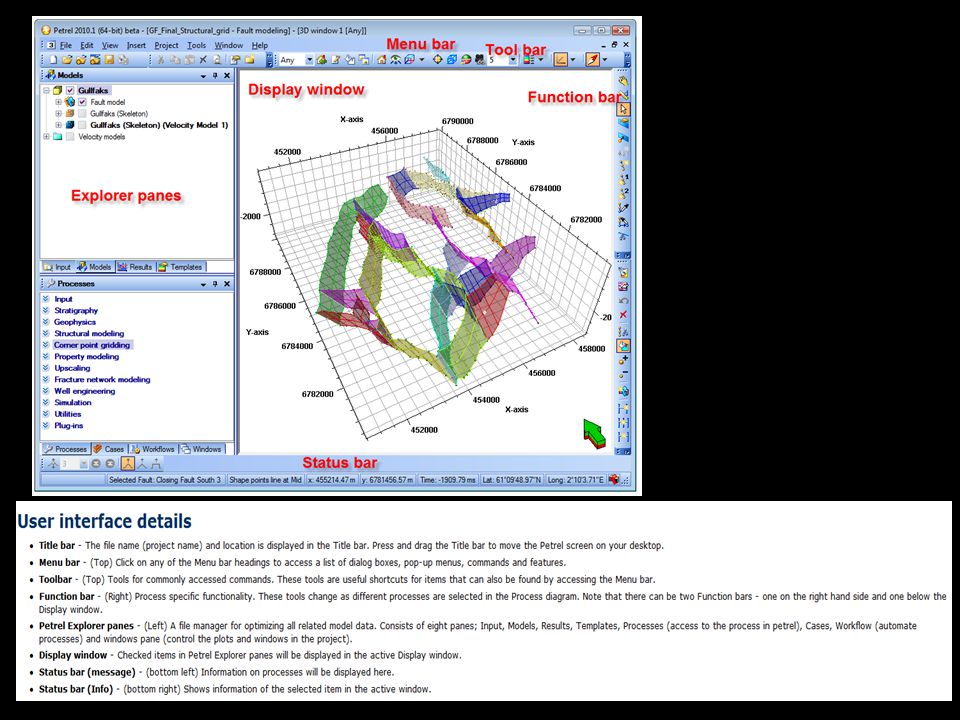960x720 pixels.
Task: Expand the Stratigraphy process group
Action: click(46, 310)
